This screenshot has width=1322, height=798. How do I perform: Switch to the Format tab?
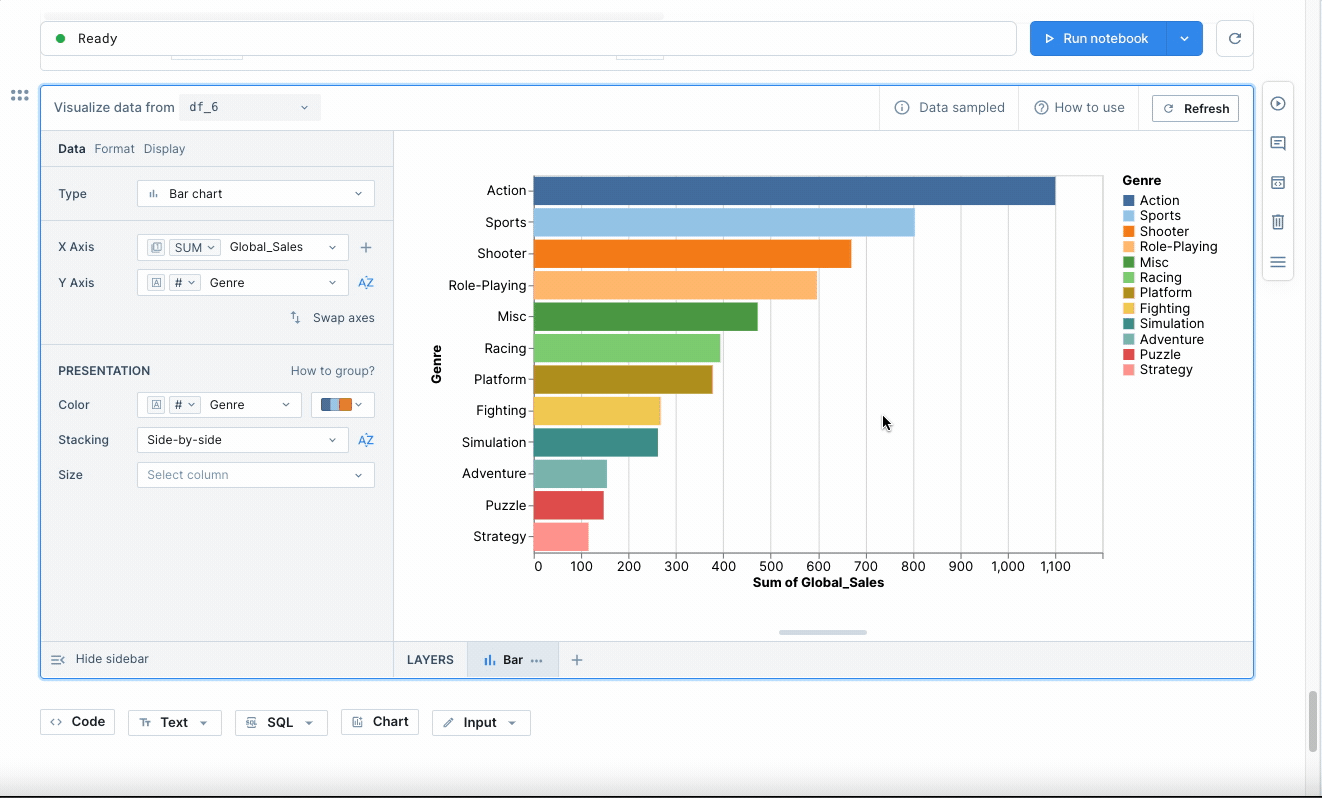click(114, 149)
